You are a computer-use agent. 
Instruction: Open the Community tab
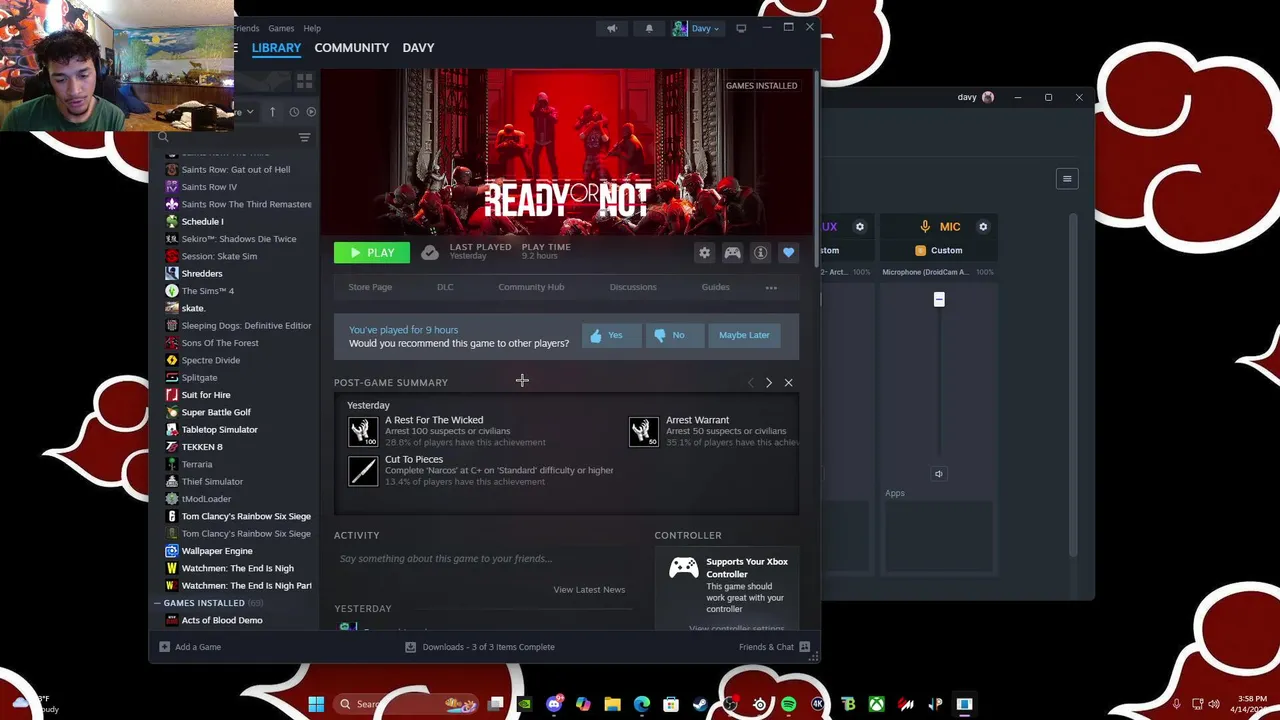pyautogui.click(x=351, y=48)
